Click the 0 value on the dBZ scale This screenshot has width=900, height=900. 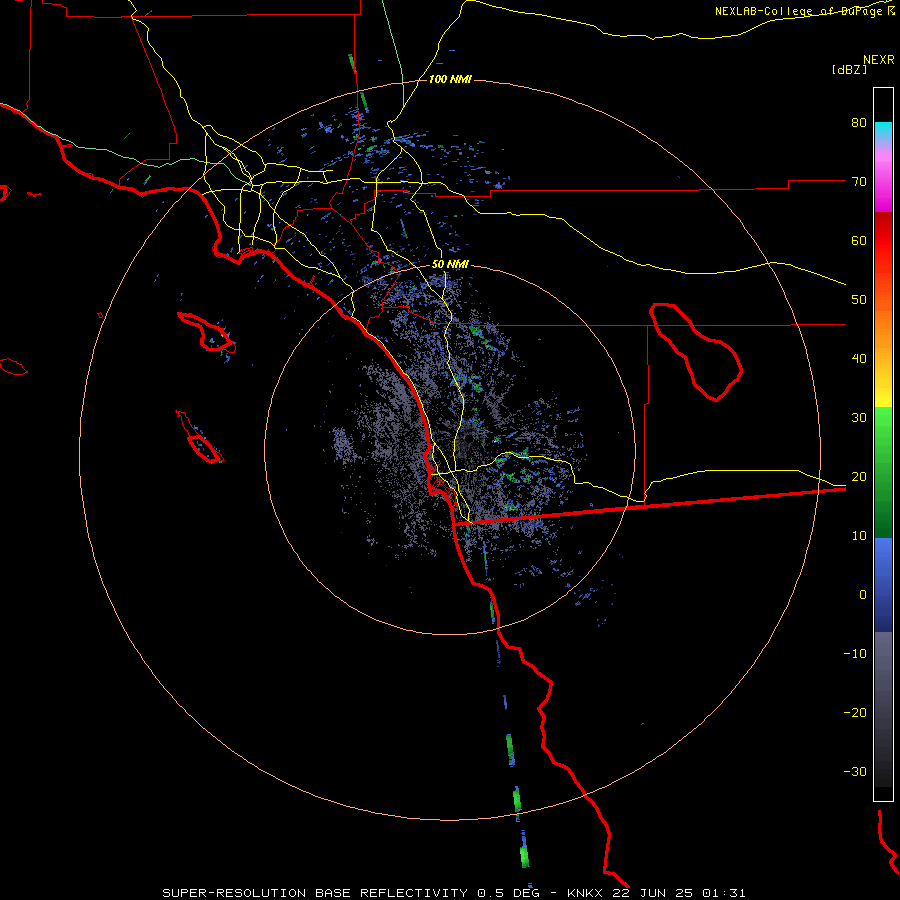(x=863, y=595)
